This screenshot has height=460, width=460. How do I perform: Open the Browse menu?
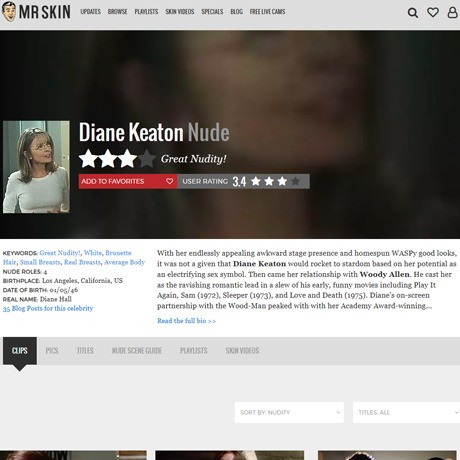pyautogui.click(x=117, y=12)
